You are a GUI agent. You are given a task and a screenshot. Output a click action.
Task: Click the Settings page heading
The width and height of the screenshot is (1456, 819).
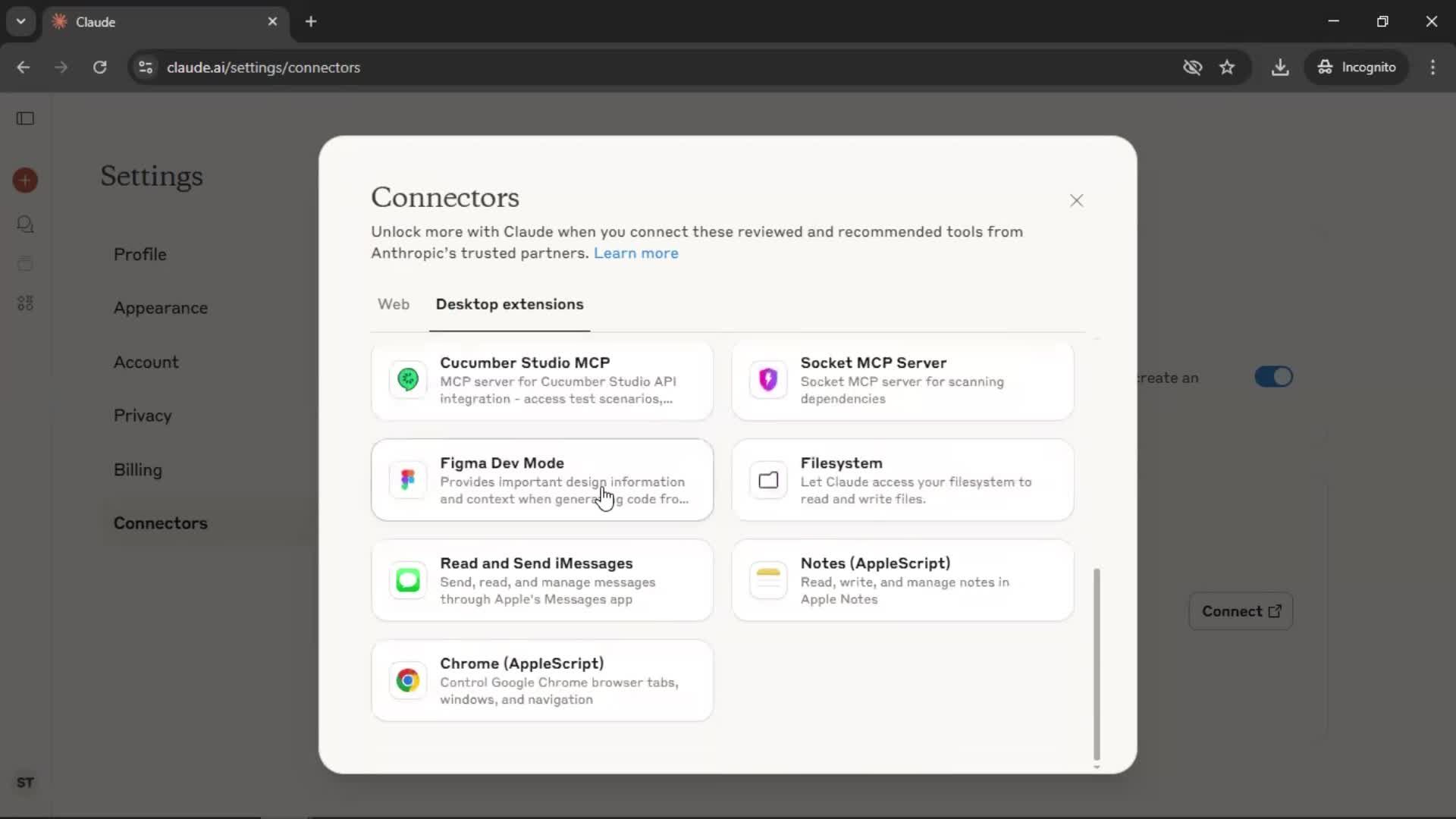click(x=152, y=176)
